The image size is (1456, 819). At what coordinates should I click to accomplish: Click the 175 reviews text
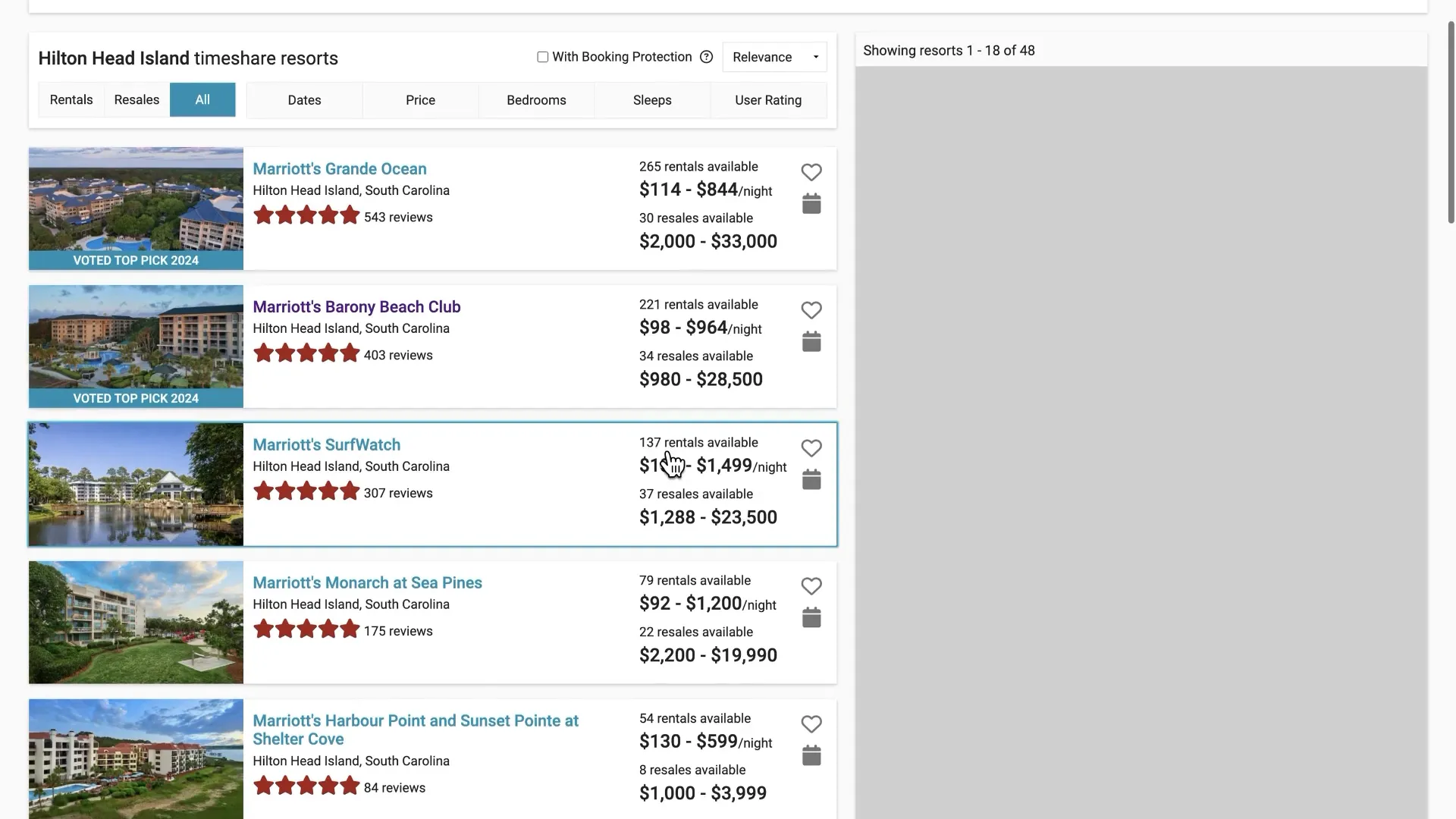(x=398, y=632)
